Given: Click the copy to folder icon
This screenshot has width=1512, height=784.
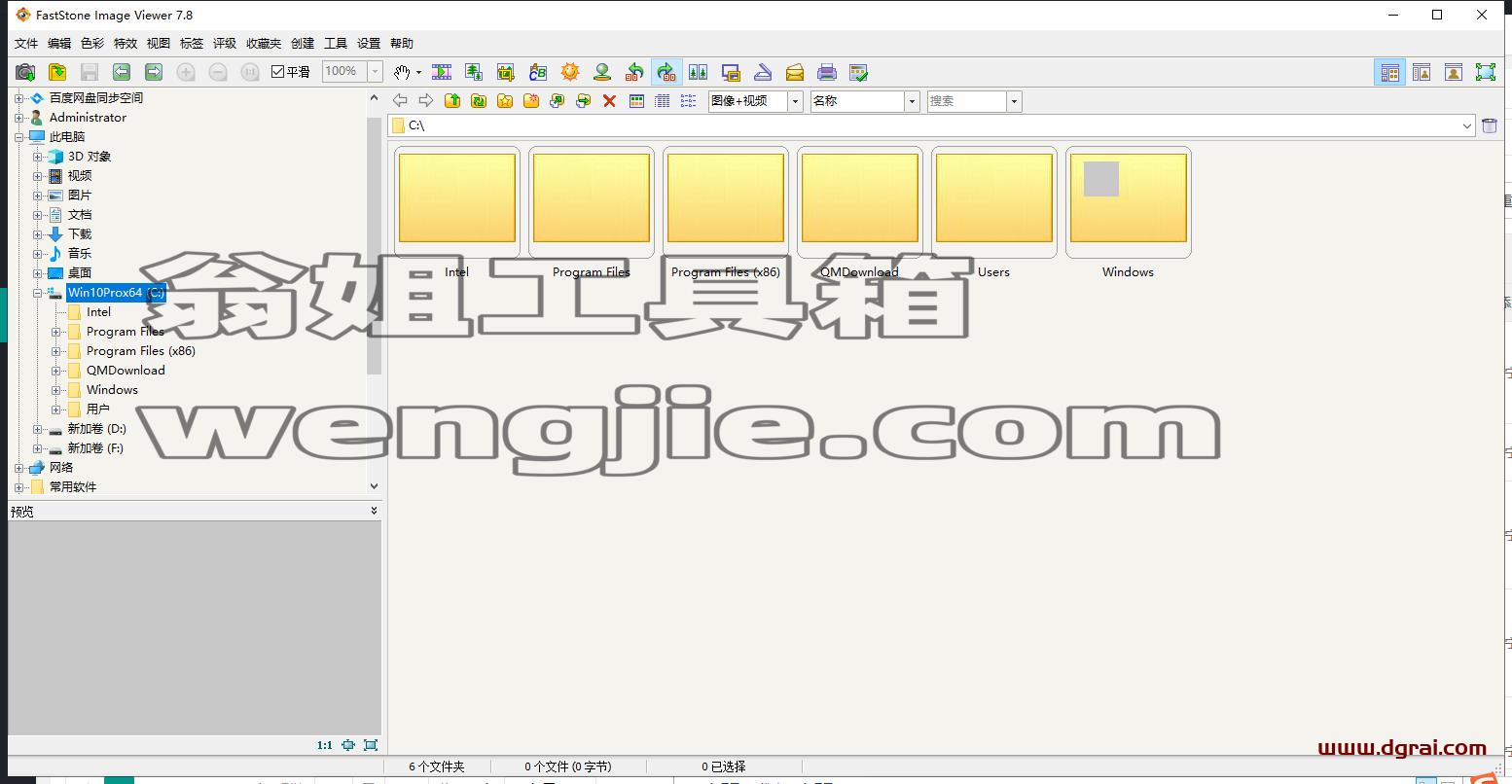Looking at the screenshot, I should (558, 100).
